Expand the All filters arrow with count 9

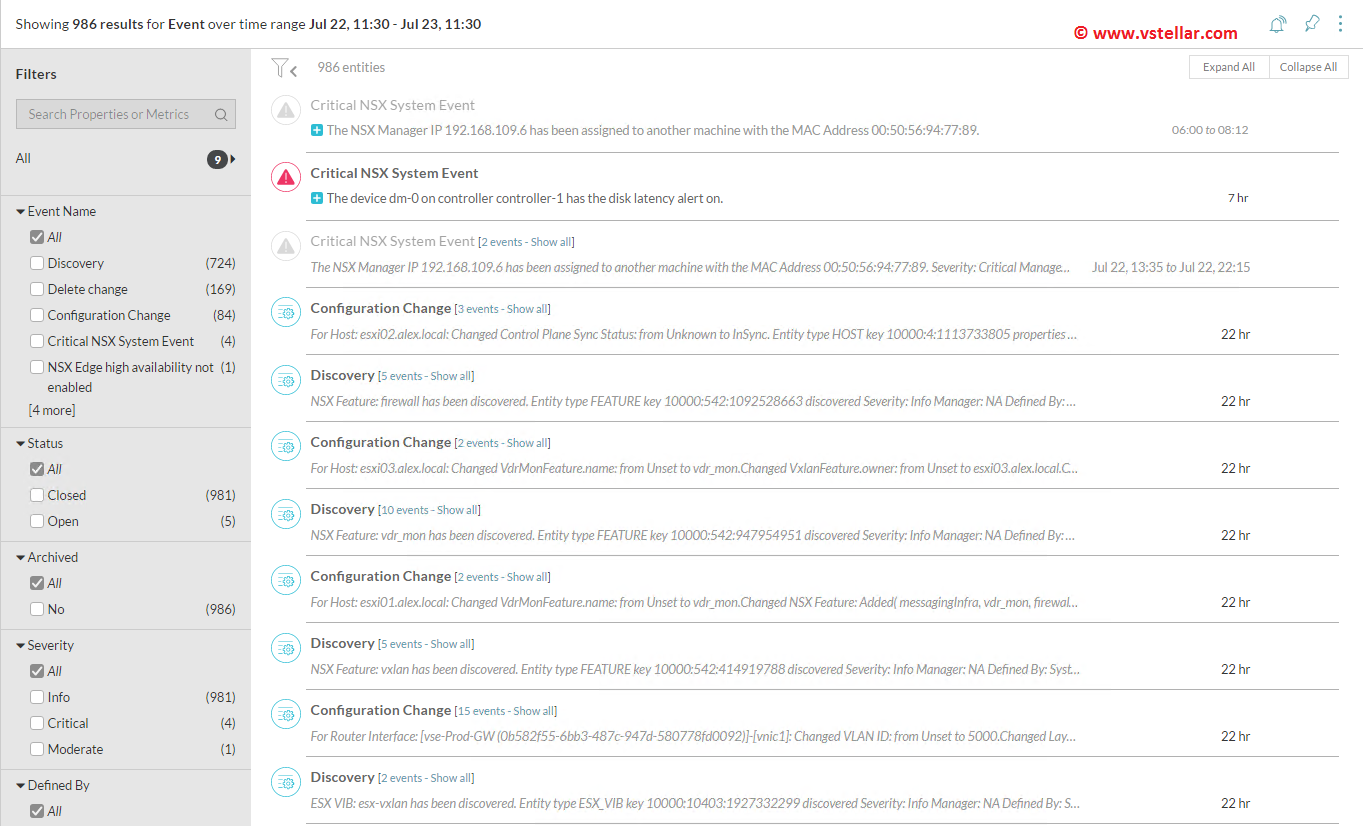(233, 159)
